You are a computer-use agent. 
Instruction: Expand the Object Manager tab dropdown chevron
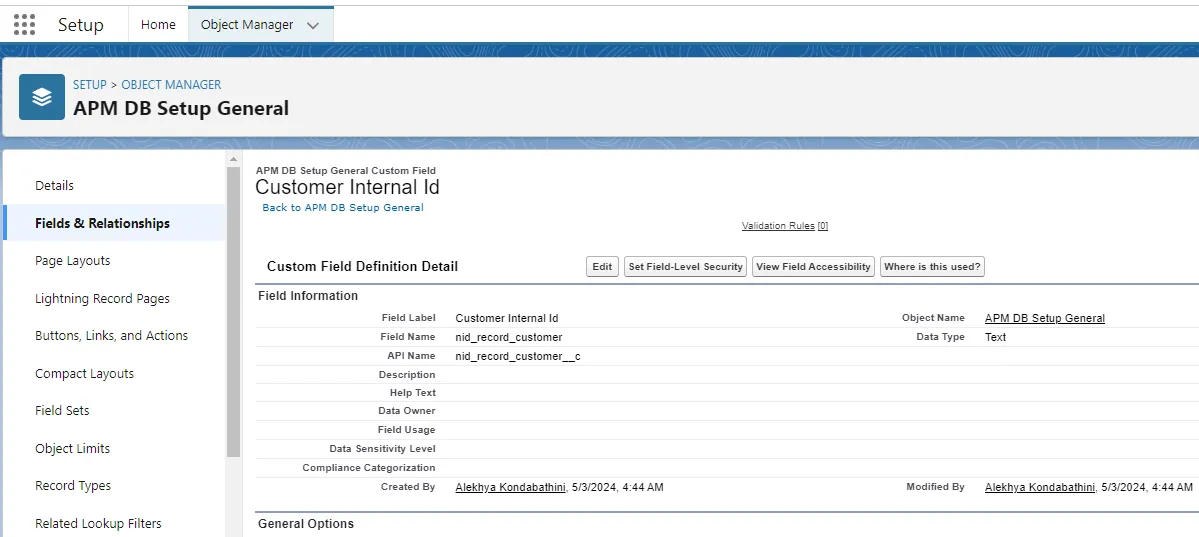[312, 25]
